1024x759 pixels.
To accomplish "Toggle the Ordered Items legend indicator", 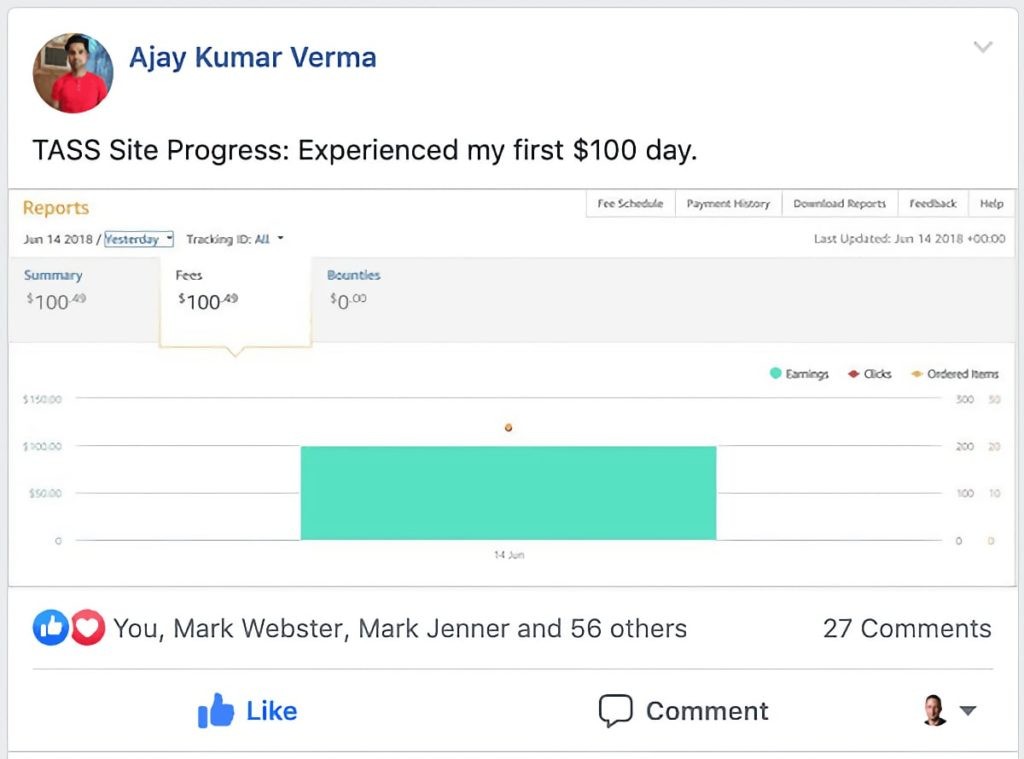I will click(916, 374).
